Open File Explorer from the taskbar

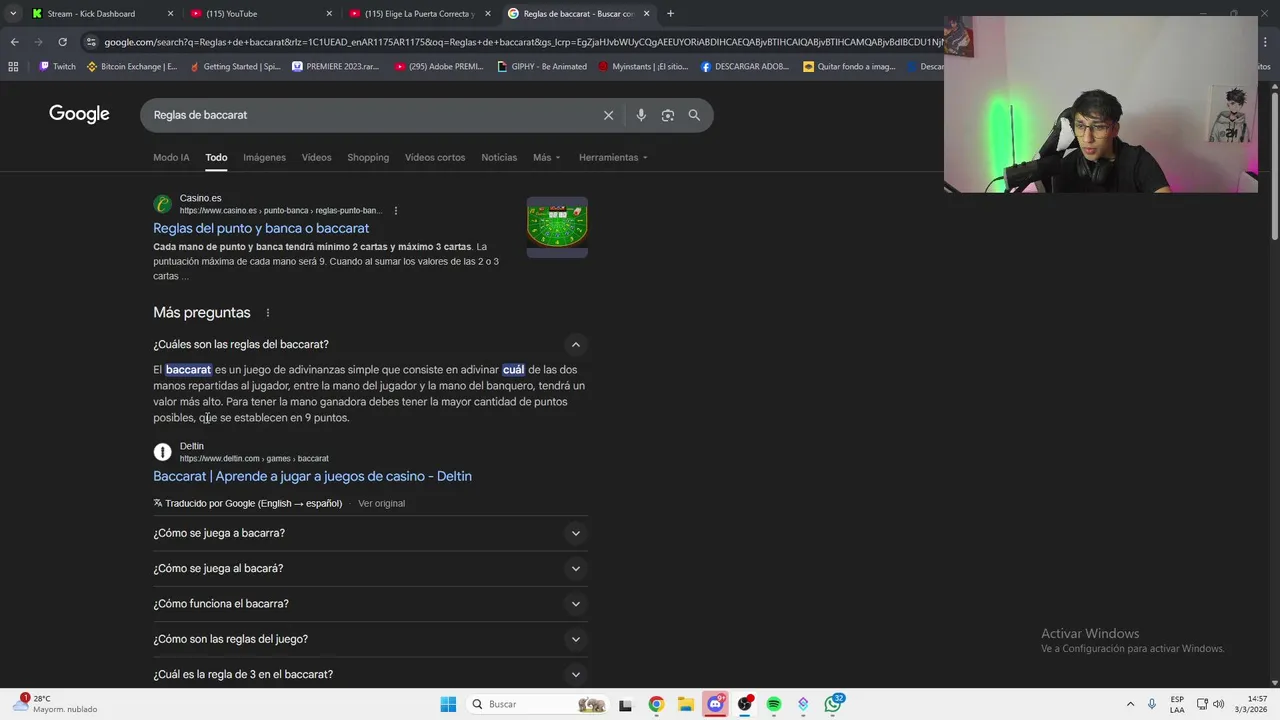click(685, 704)
